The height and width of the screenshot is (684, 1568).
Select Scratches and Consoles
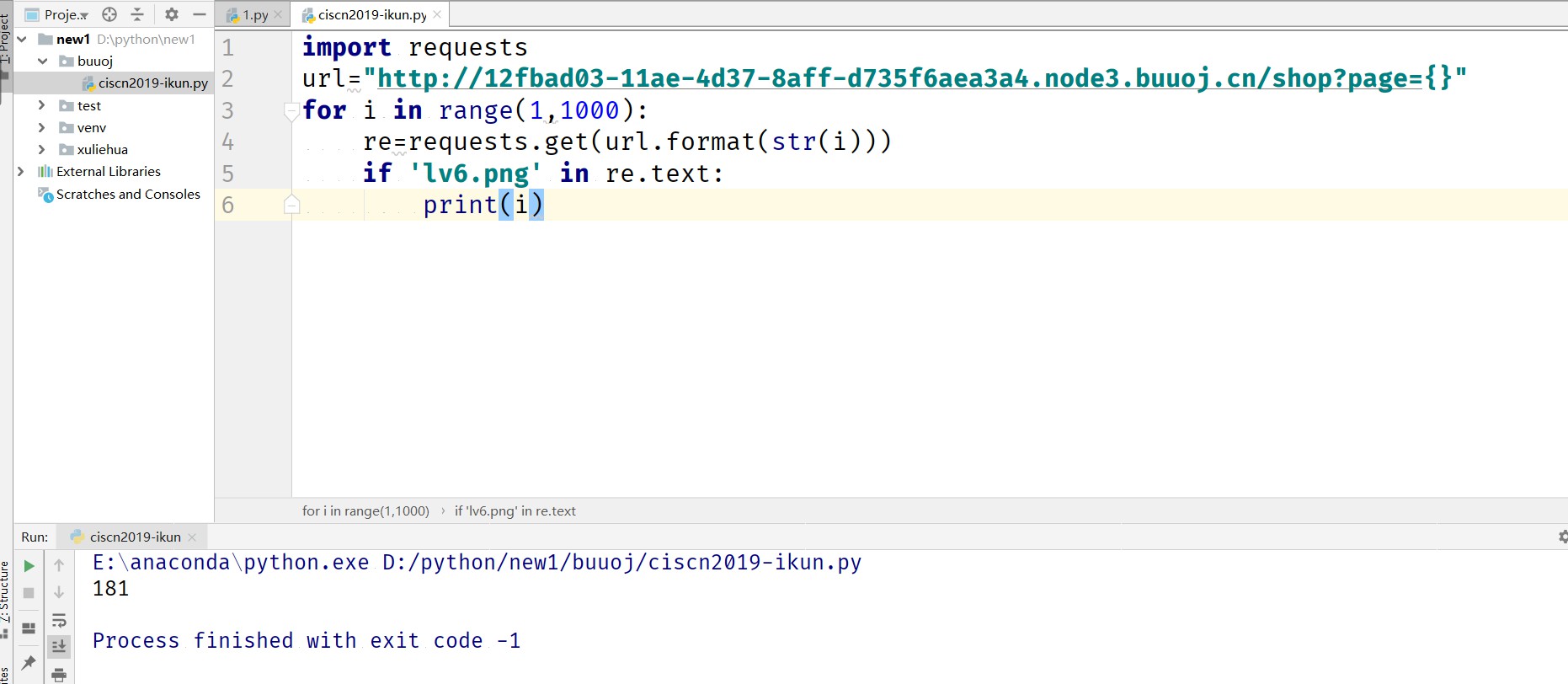tap(114, 194)
